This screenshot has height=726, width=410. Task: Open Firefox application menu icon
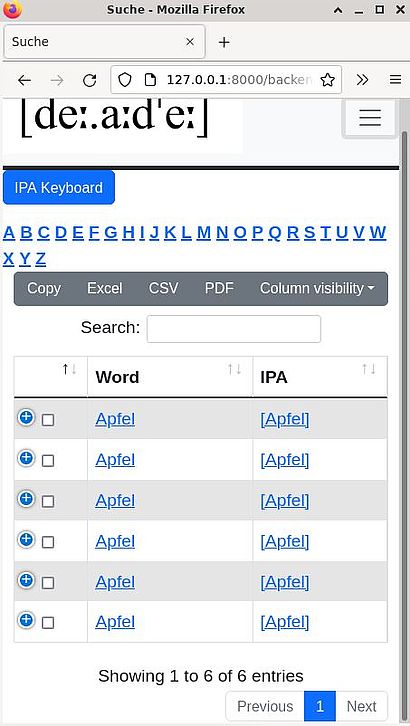[x=395, y=80]
